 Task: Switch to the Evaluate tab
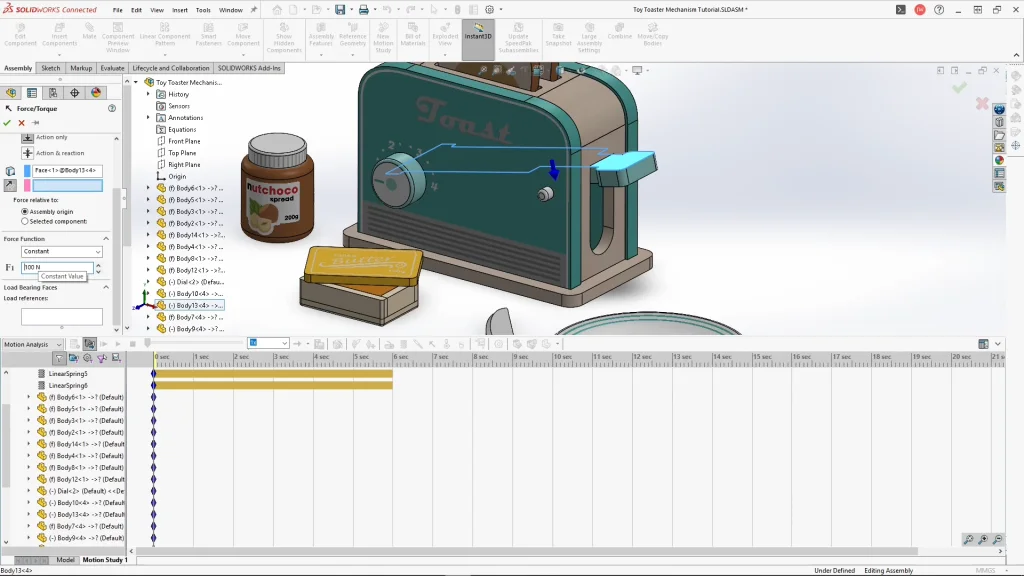coord(112,68)
